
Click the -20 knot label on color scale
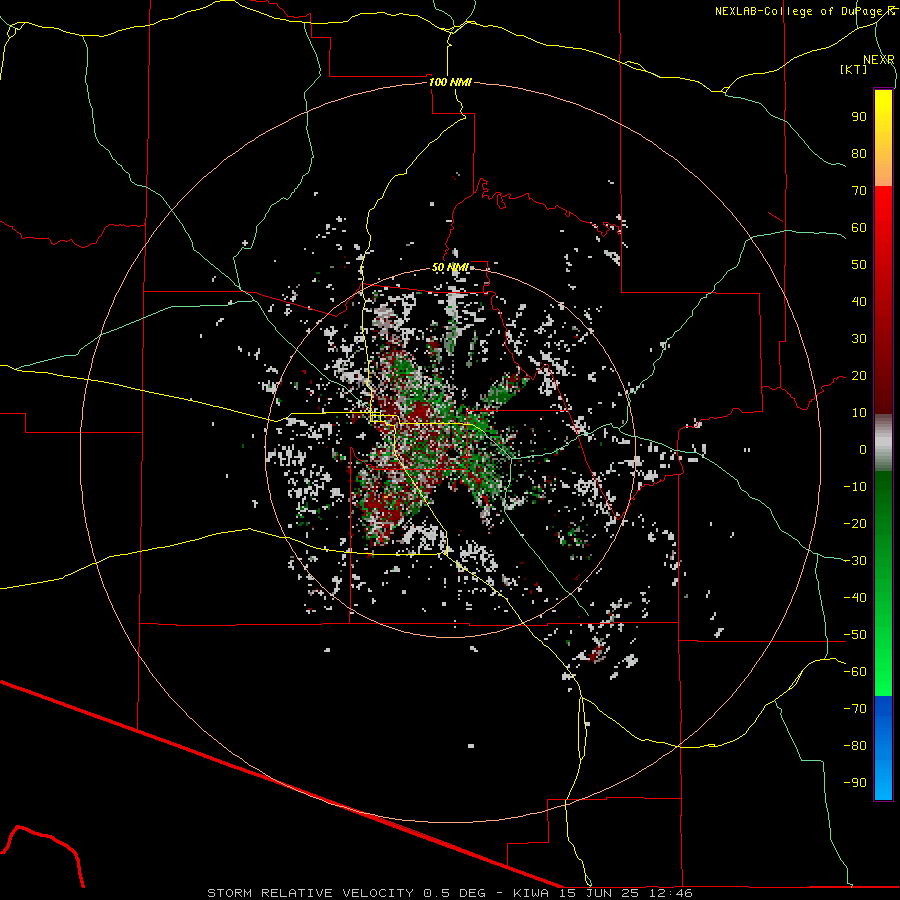pos(855,524)
